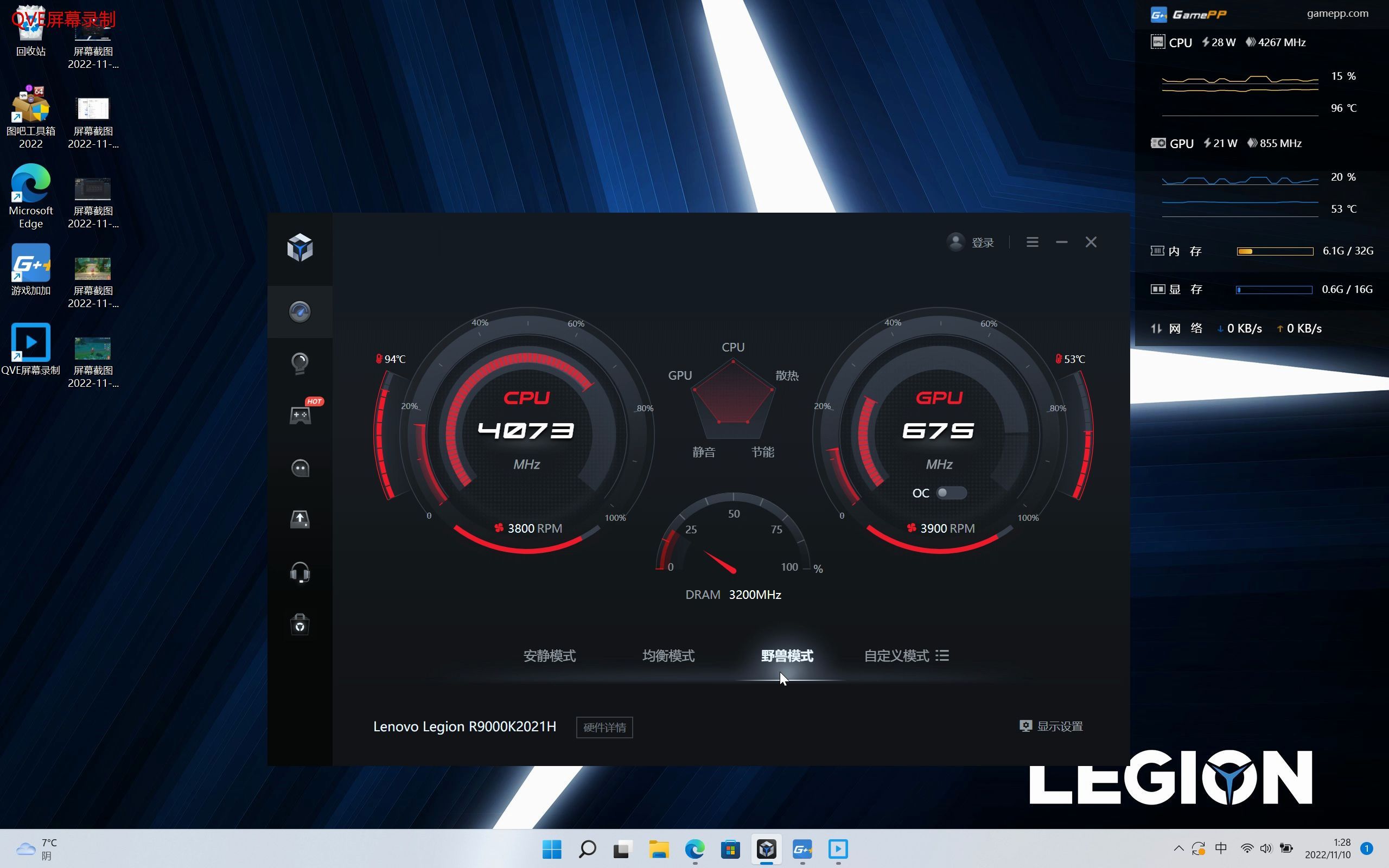Open the upload arrow sidebar icon
Screen dimensions: 1389x868
coord(300,520)
